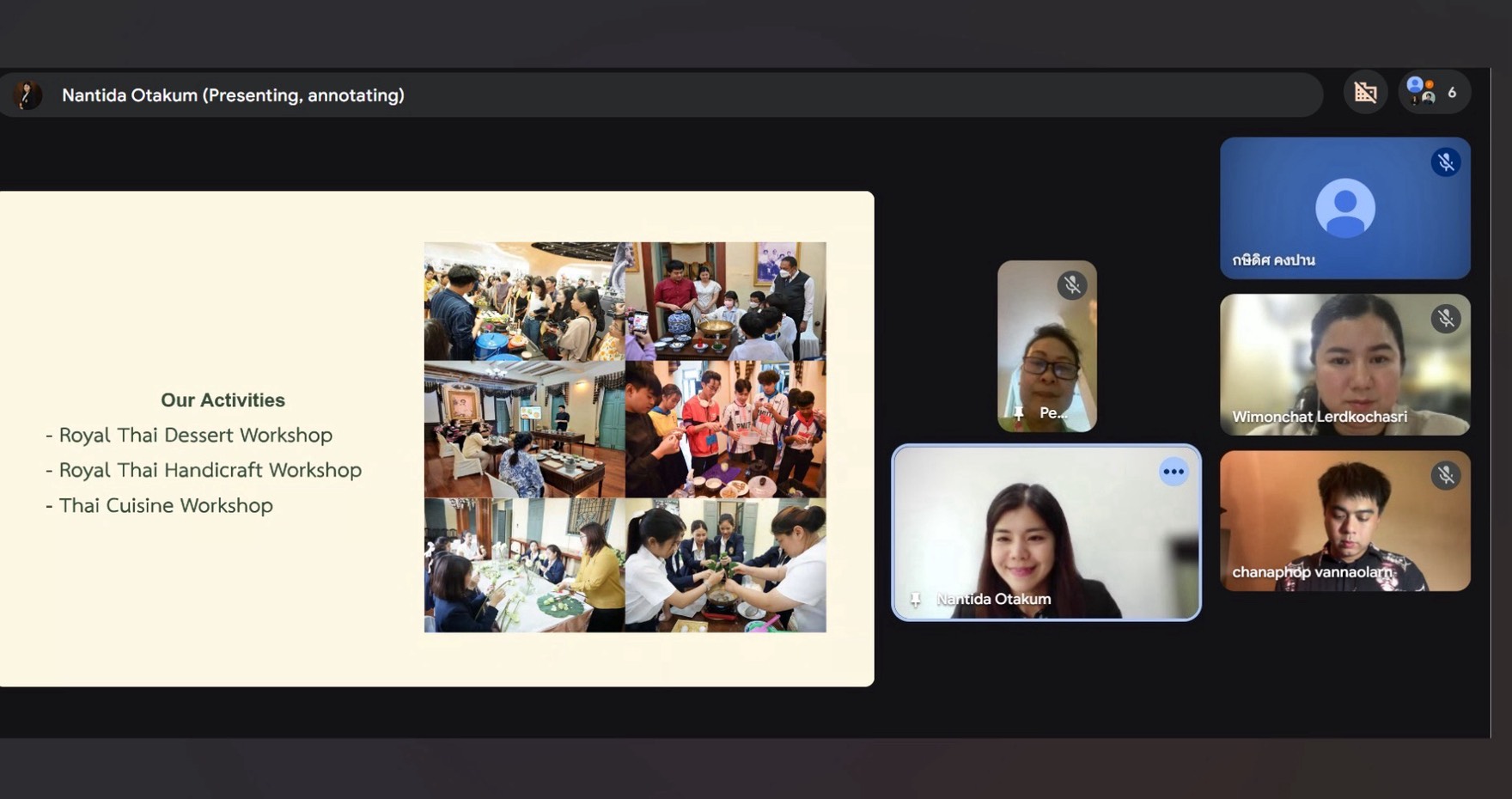Image resolution: width=1512 pixels, height=799 pixels.
Task: Click "Thai Cuisine Workshop" line on slide
Action: click(x=165, y=506)
